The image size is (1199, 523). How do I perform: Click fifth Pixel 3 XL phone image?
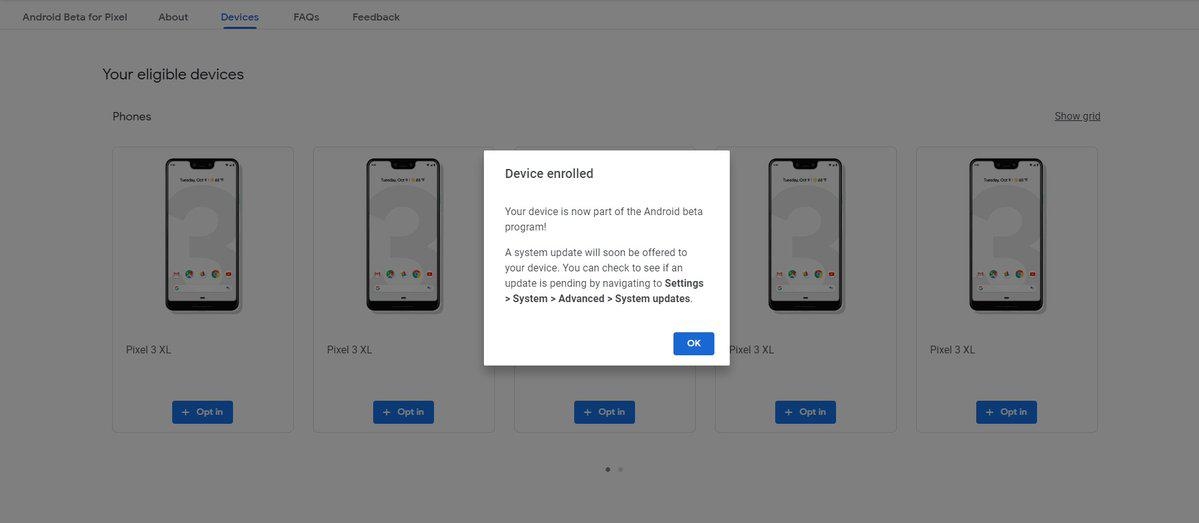[1007, 236]
